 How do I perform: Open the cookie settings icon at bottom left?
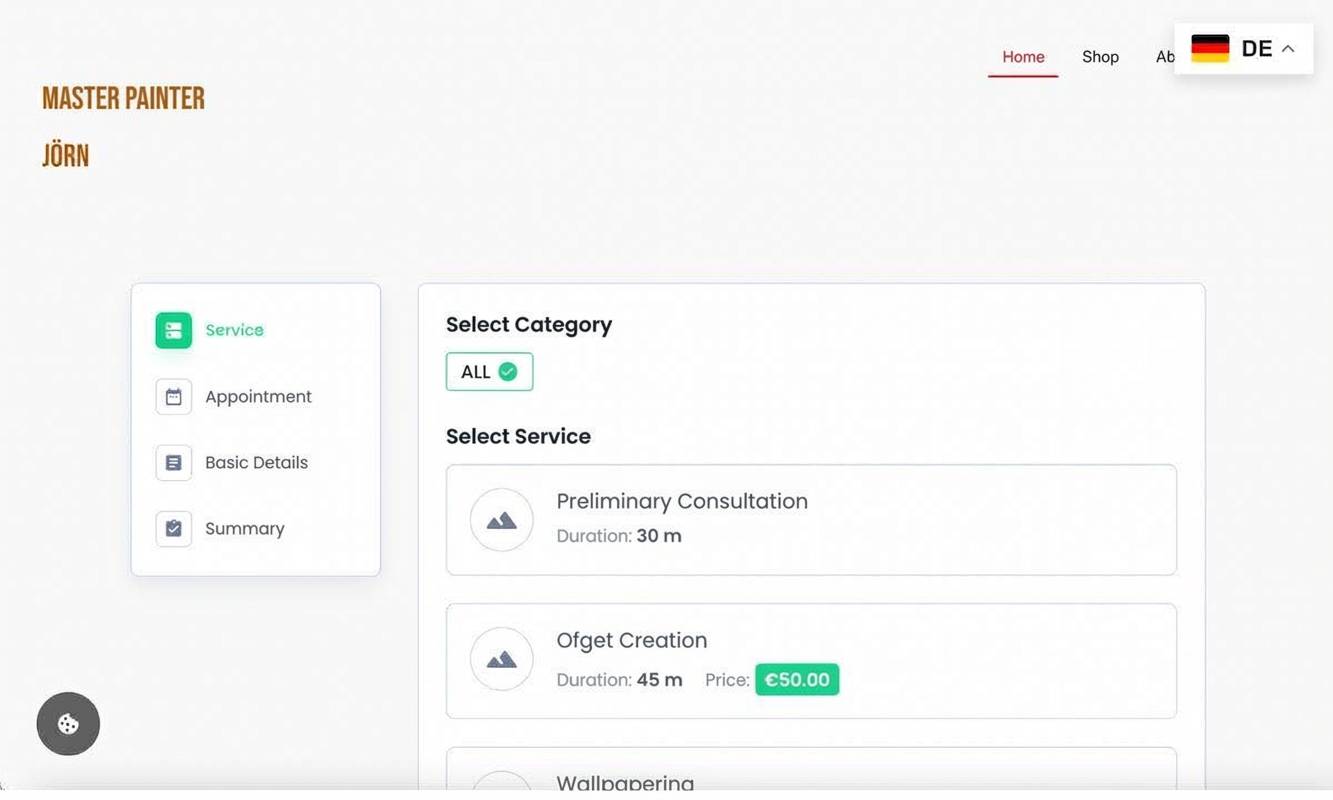coord(67,723)
